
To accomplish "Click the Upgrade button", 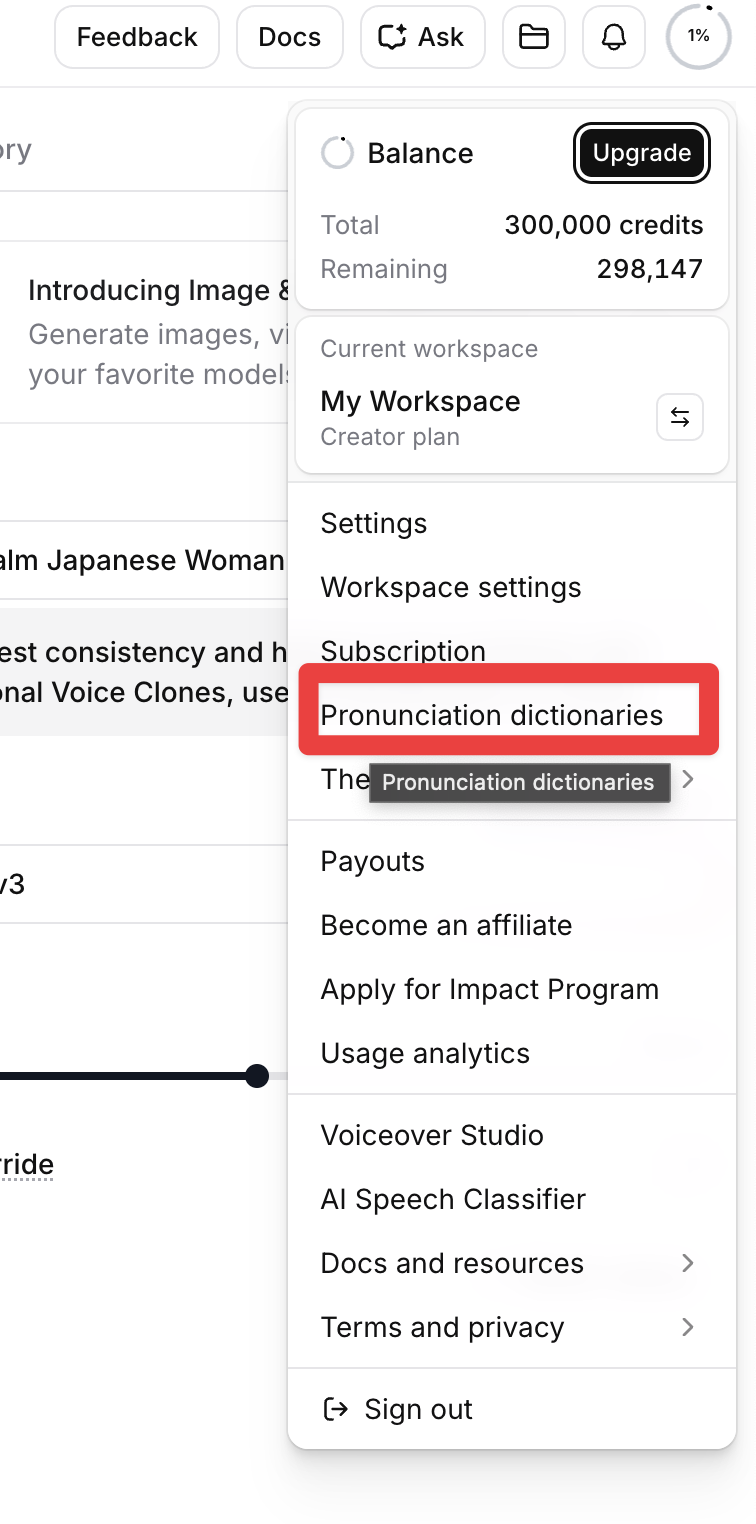I will 642,153.
